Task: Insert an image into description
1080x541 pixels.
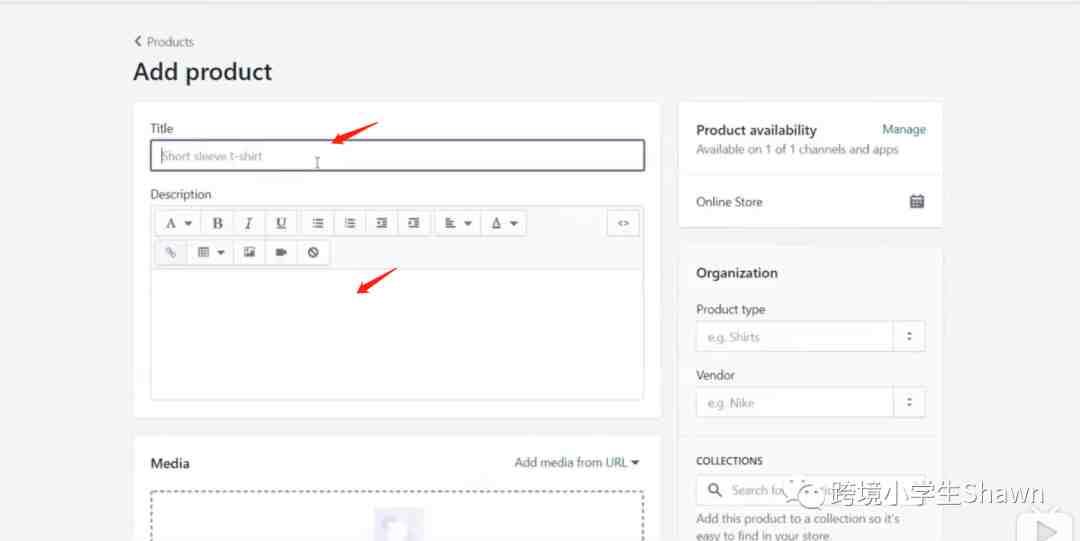Action: [249, 253]
